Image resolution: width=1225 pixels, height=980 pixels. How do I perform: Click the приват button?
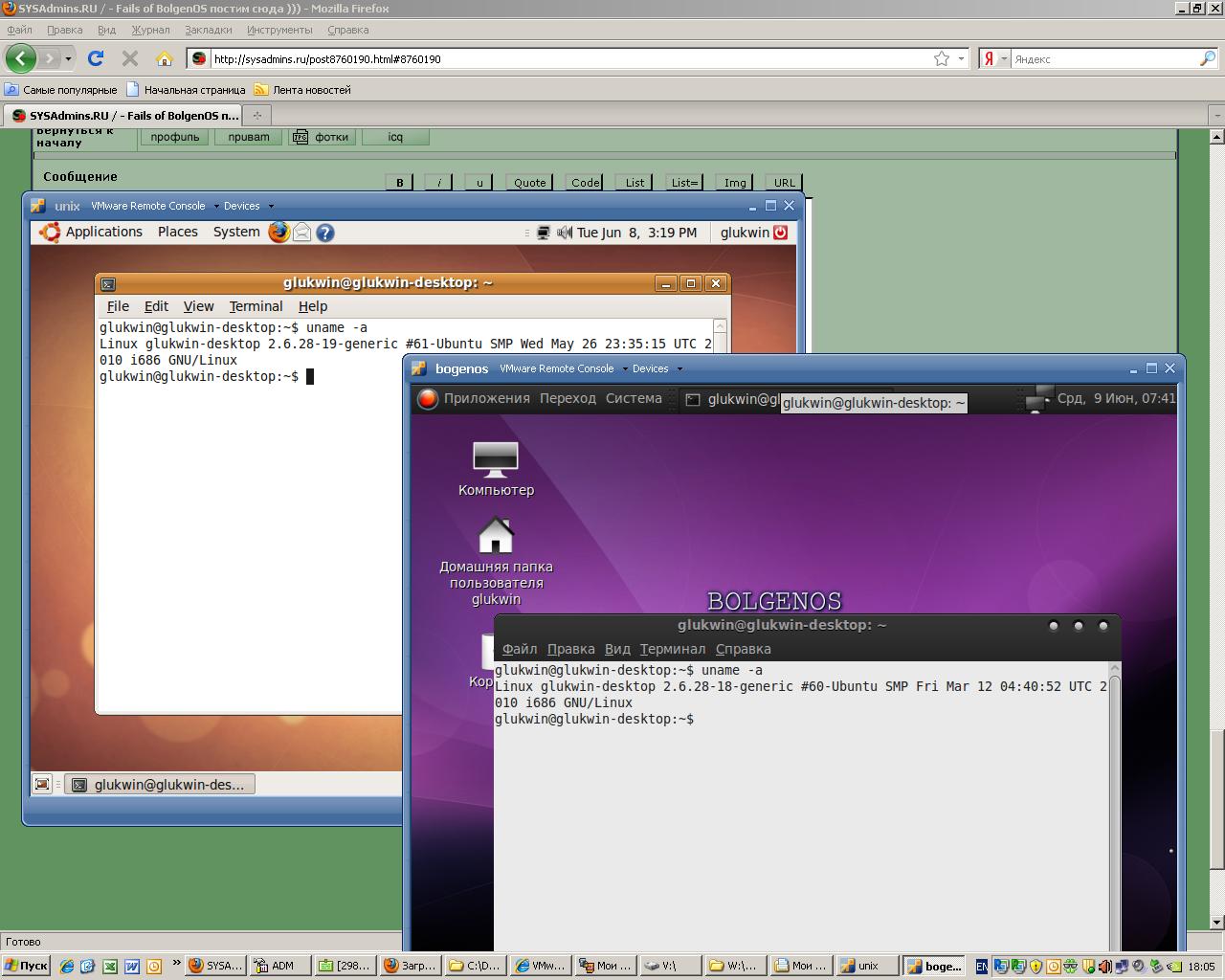click(249, 137)
